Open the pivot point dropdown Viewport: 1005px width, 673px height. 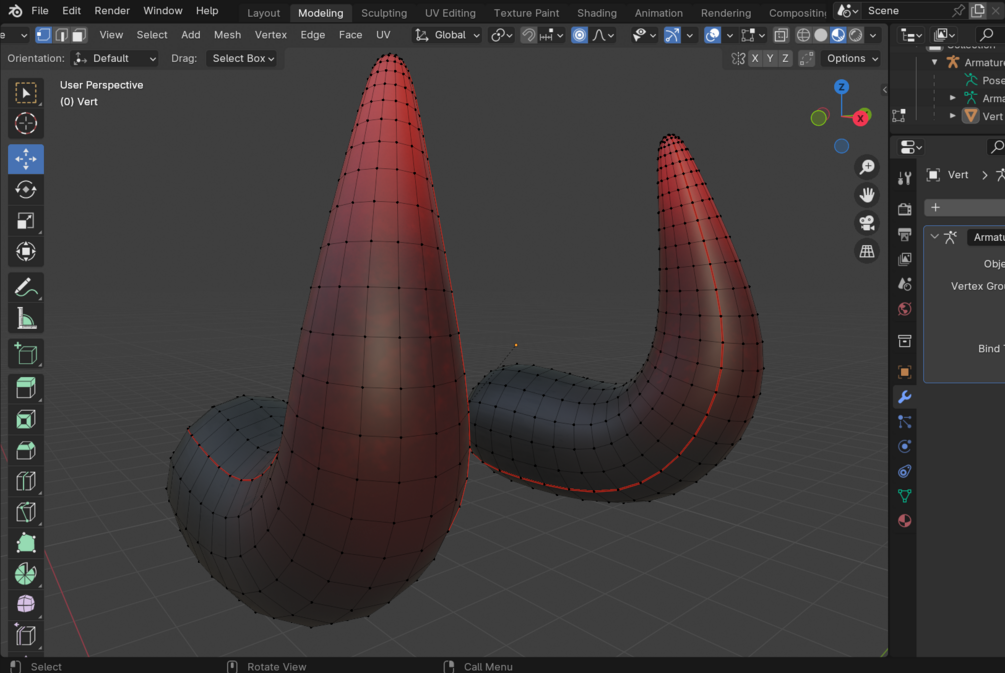[501, 35]
